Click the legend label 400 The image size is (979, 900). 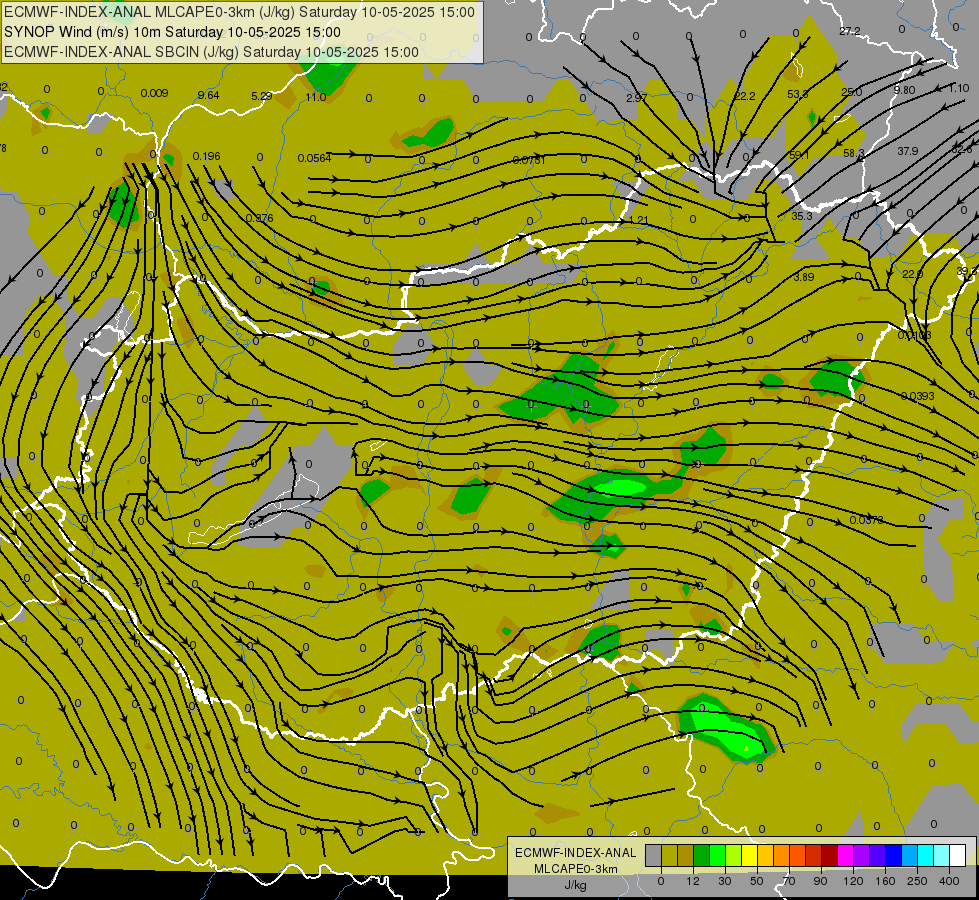(949, 881)
